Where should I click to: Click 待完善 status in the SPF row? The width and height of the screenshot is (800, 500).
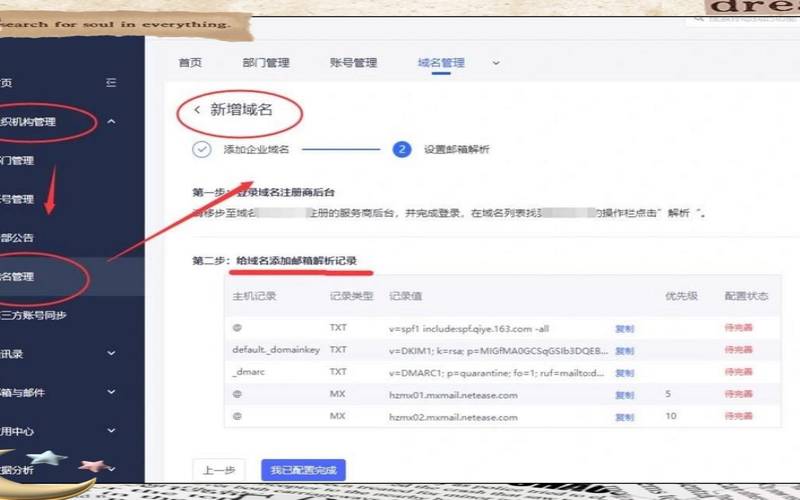pyautogui.click(x=738, y=328)
